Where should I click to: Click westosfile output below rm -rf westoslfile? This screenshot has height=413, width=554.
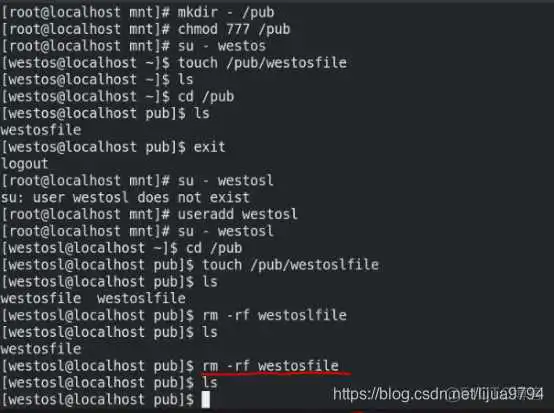(x=41, y=349)
